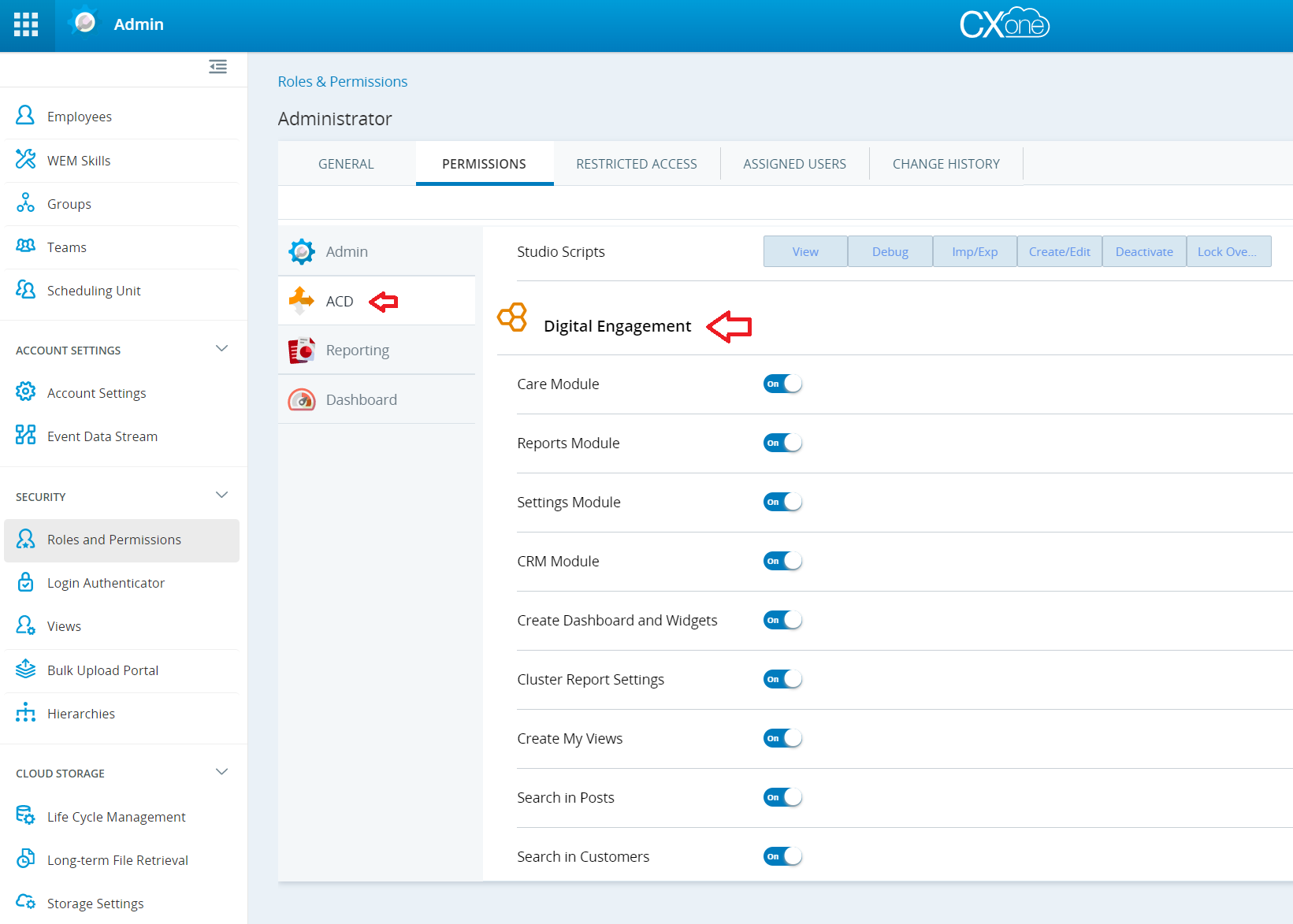Click the Event Data Stream icon
Screen dimensions: 1293x924
coord(25,435)
